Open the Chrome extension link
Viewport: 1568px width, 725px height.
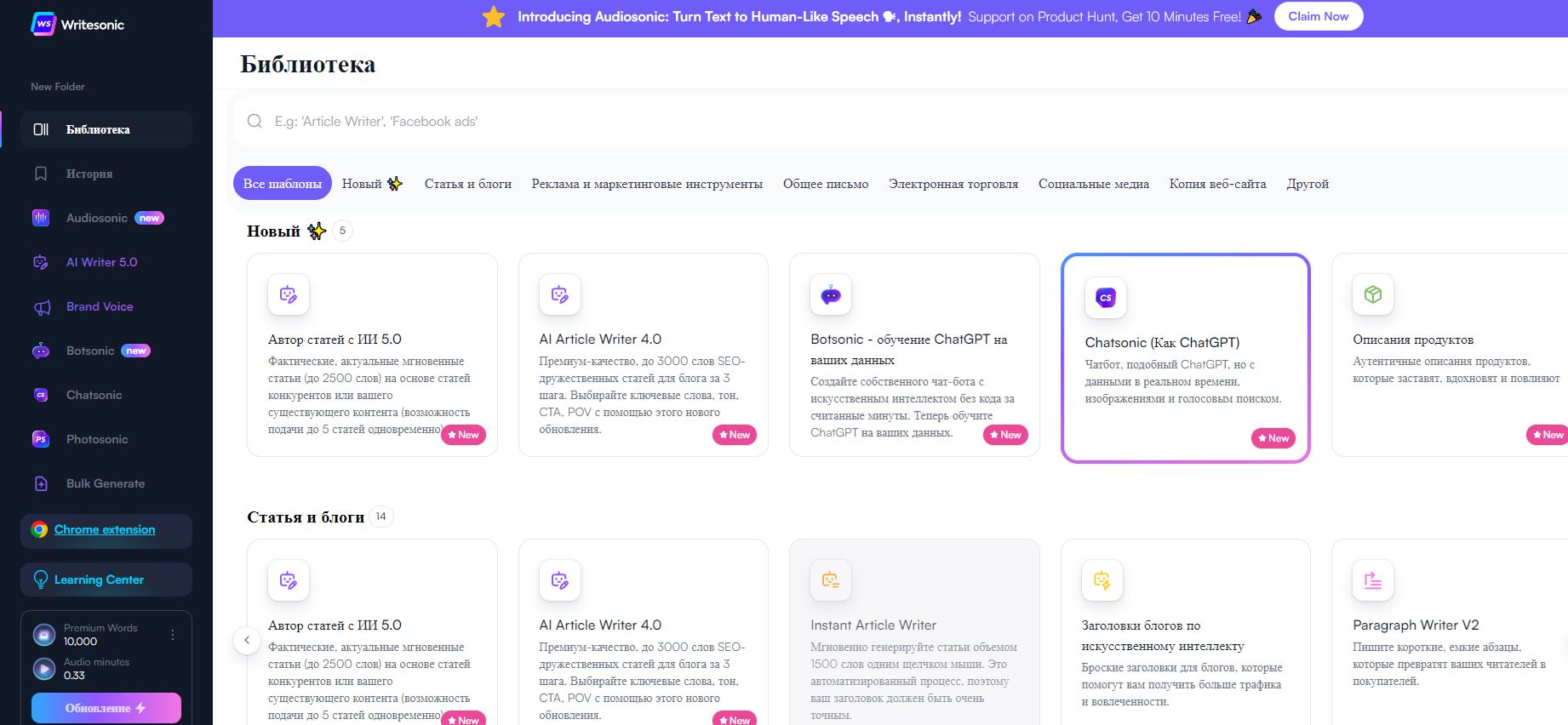[105, 529]
